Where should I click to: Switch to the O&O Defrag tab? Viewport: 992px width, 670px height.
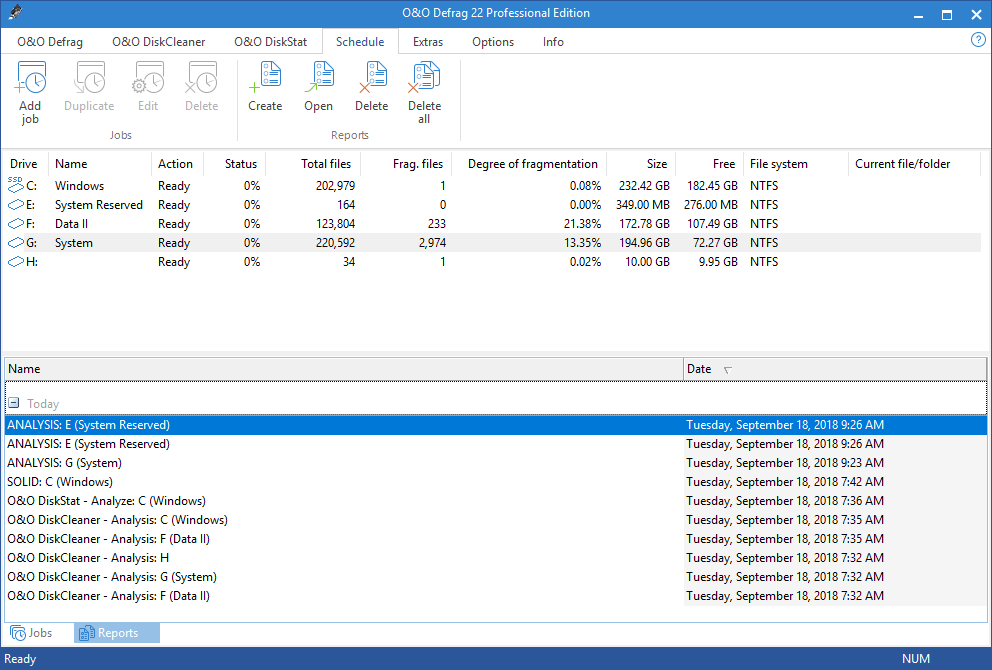coord(50,42)
